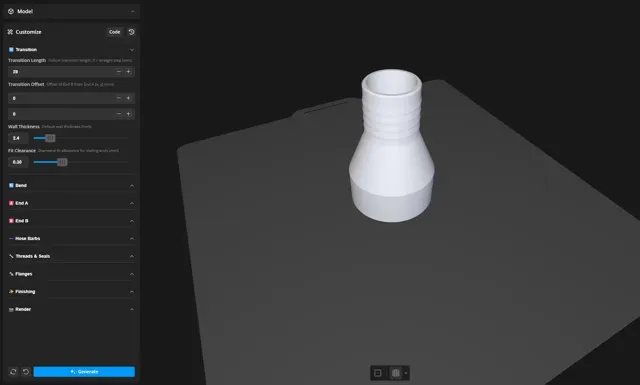Click the Code button
640x385 pixels.
[x=115, y=32]
